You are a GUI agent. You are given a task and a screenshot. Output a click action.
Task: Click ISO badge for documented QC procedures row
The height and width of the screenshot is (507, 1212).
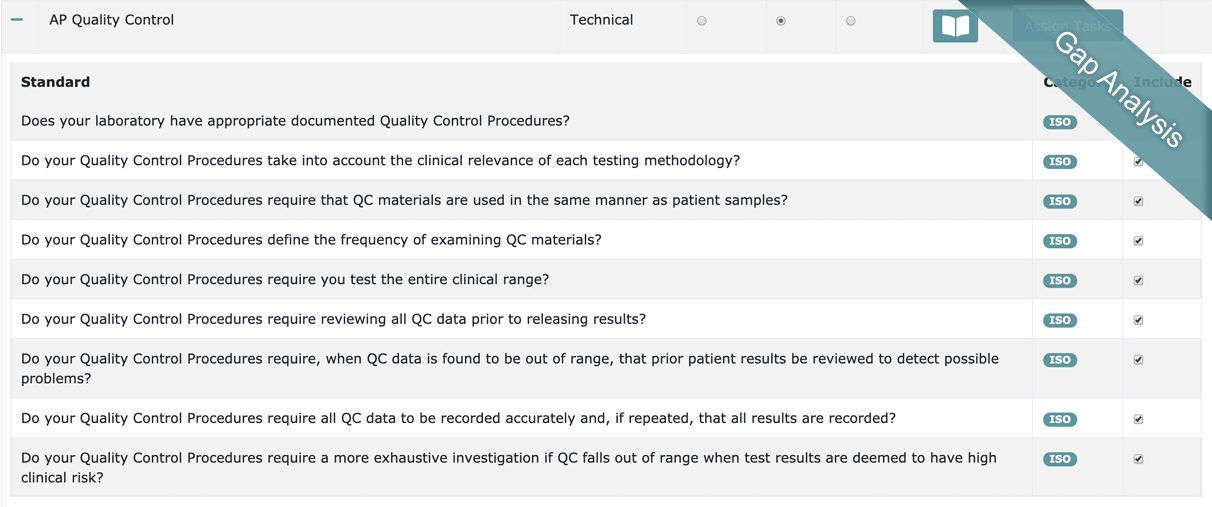[1059, 122]
